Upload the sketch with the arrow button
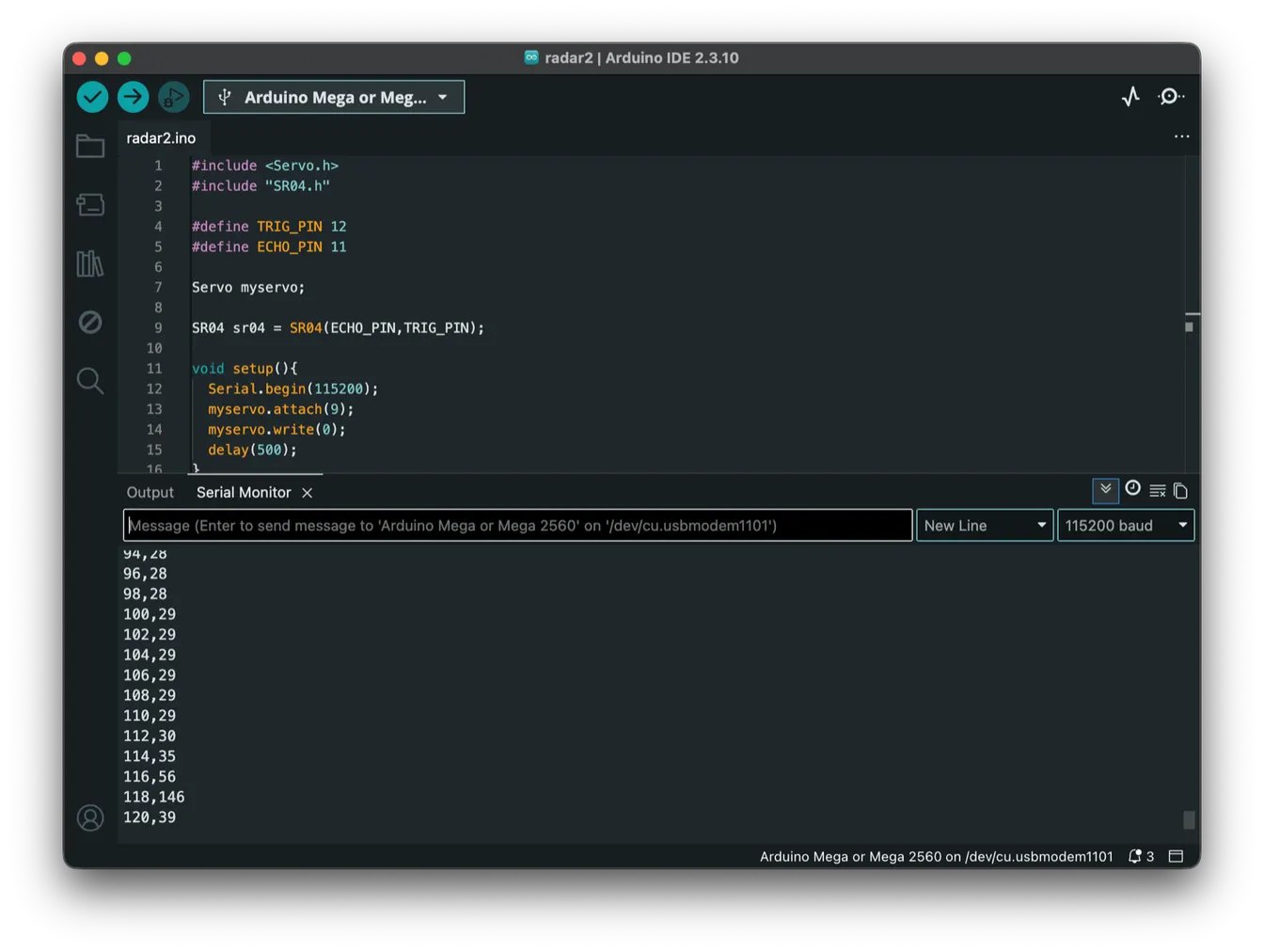The width and height of the screenshot is (1264, 952). [133, 97]
